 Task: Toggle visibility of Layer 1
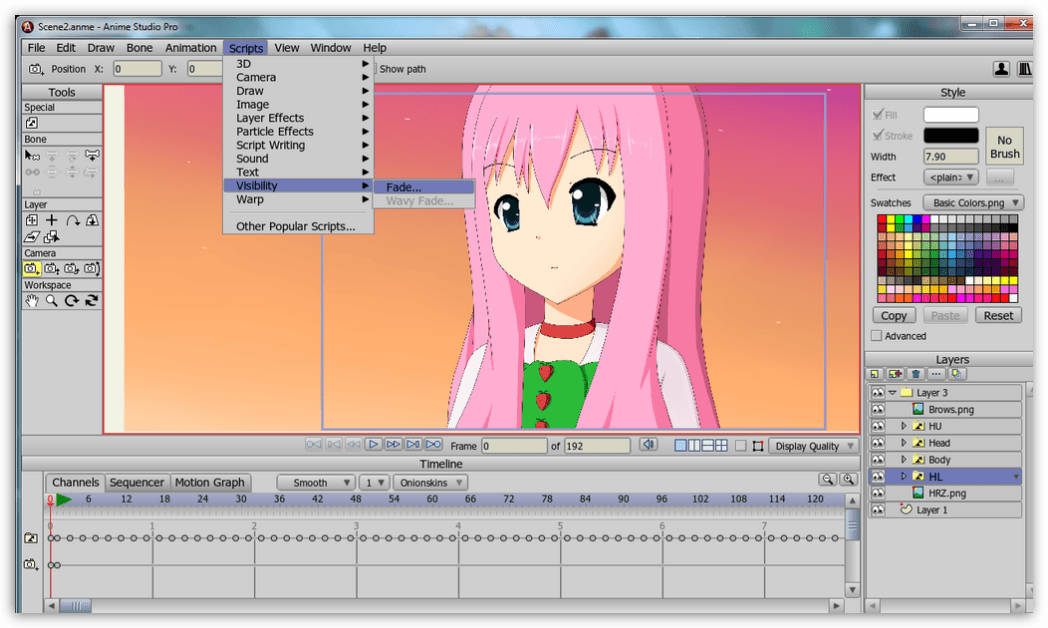pyautogui.click(x=878, y=510)
